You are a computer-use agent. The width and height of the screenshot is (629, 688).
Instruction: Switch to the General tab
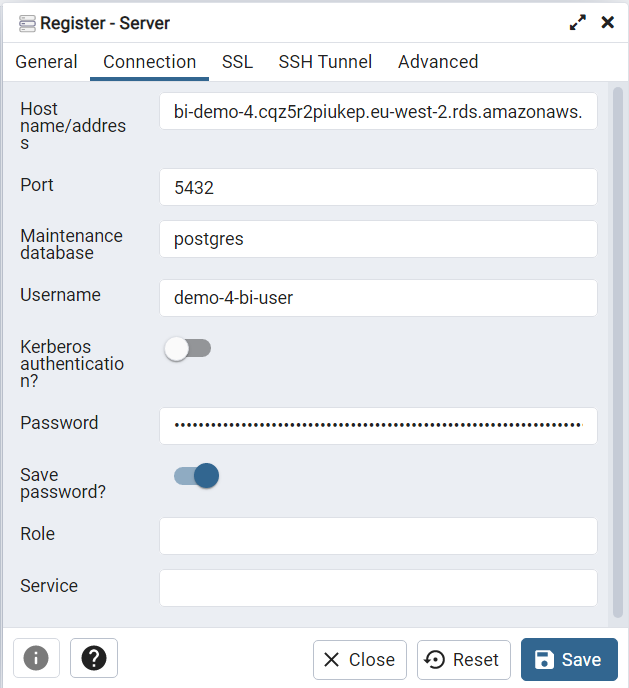[46, 62]
